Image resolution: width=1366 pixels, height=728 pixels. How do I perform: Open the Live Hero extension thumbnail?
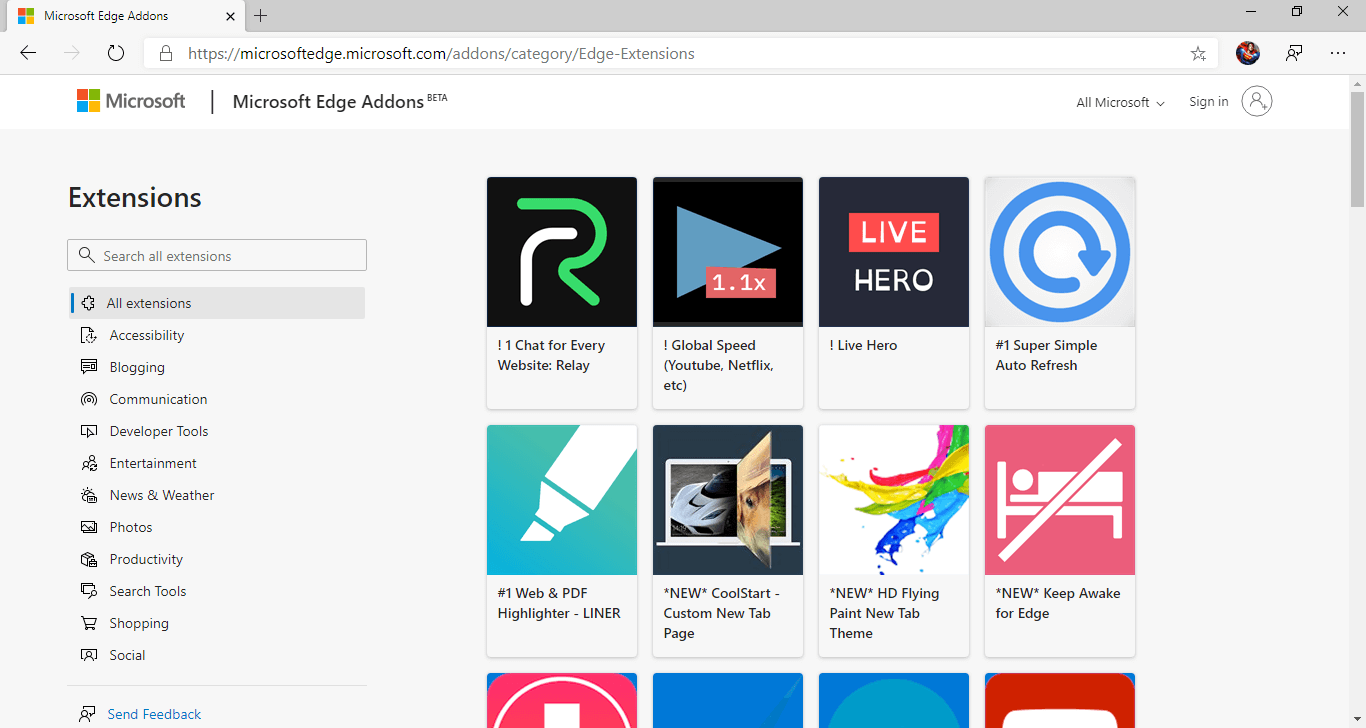point(894,252)
